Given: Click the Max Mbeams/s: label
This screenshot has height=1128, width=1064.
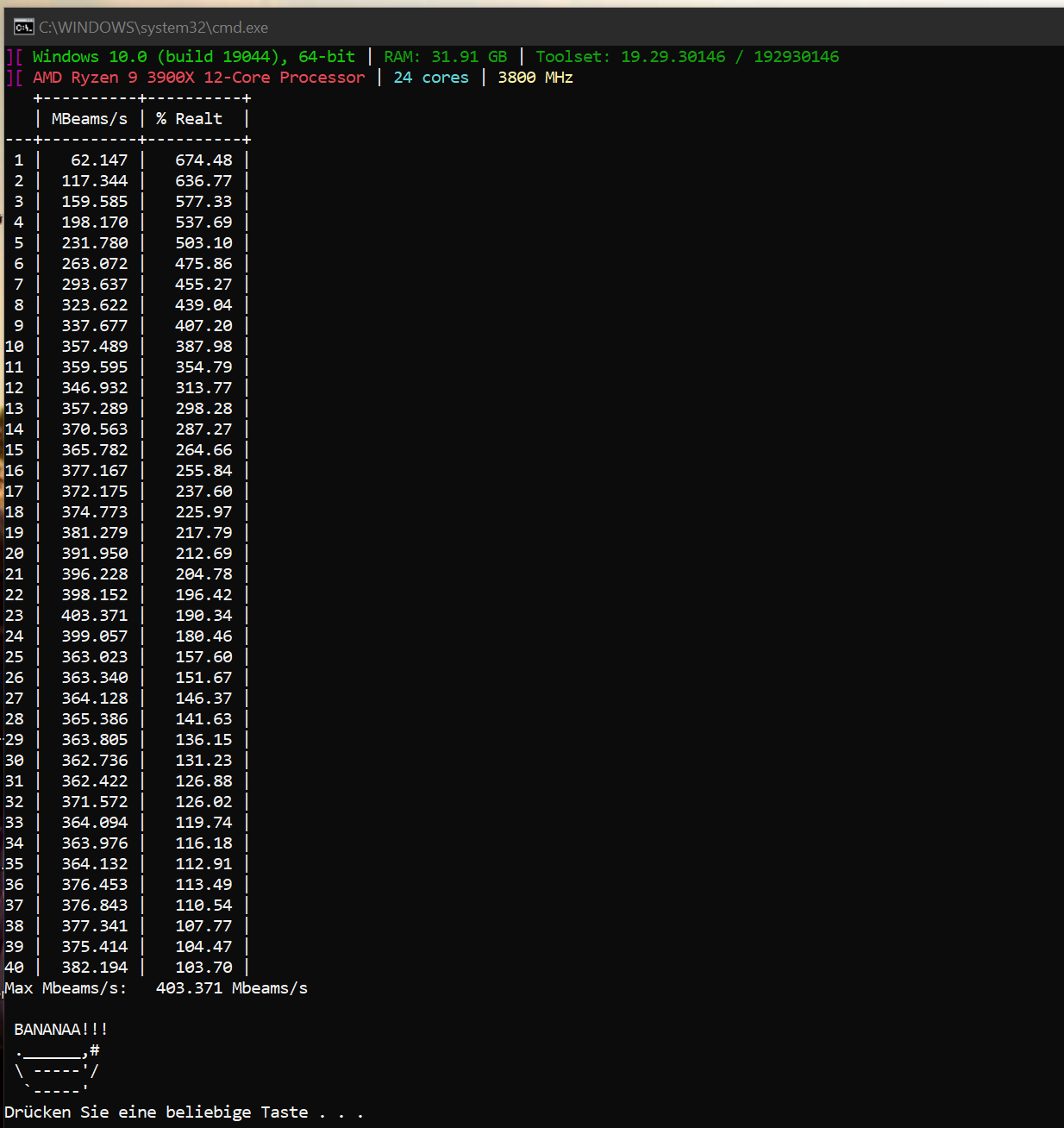Looking at the screenshot, I should (x=66, y=988).
